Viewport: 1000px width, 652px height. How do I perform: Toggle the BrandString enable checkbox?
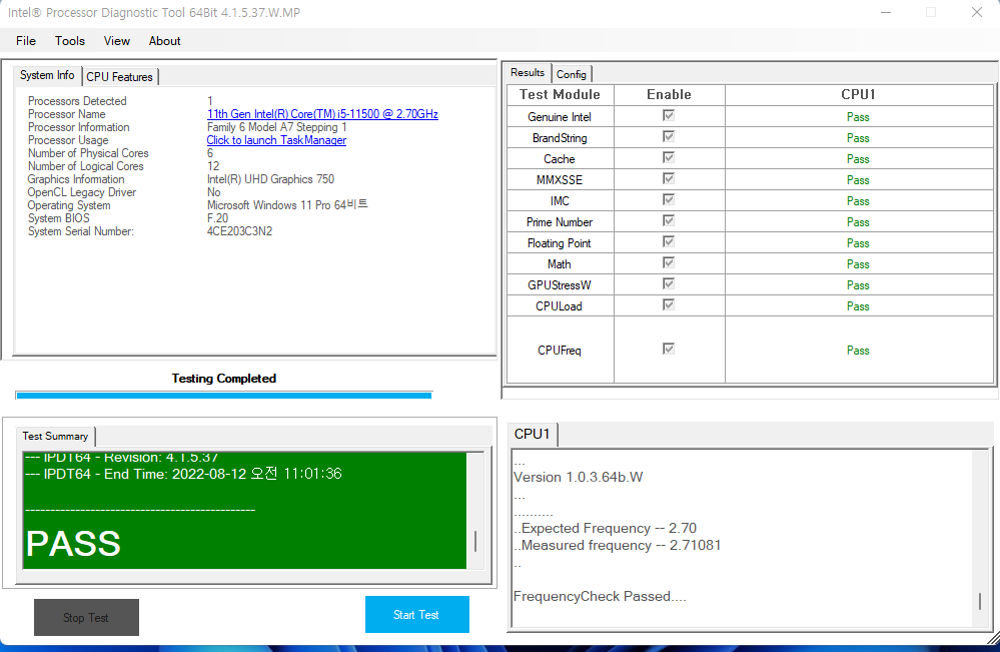(668, 137)
